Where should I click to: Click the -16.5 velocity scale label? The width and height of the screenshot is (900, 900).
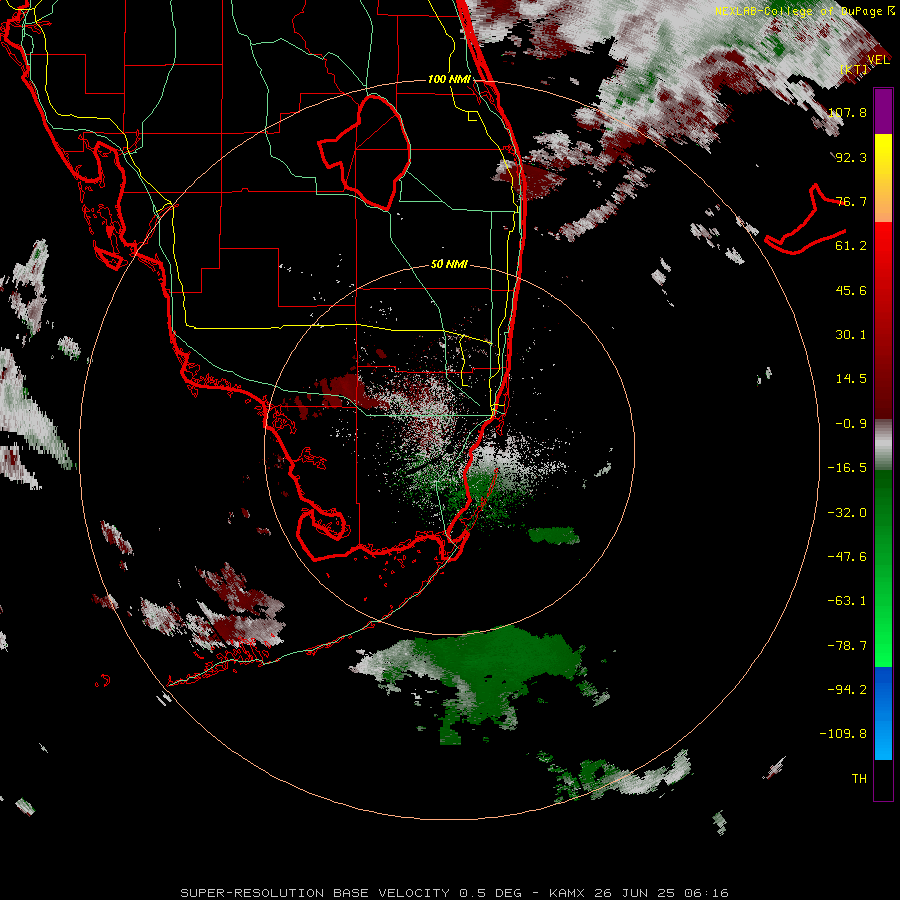point(847,468)
